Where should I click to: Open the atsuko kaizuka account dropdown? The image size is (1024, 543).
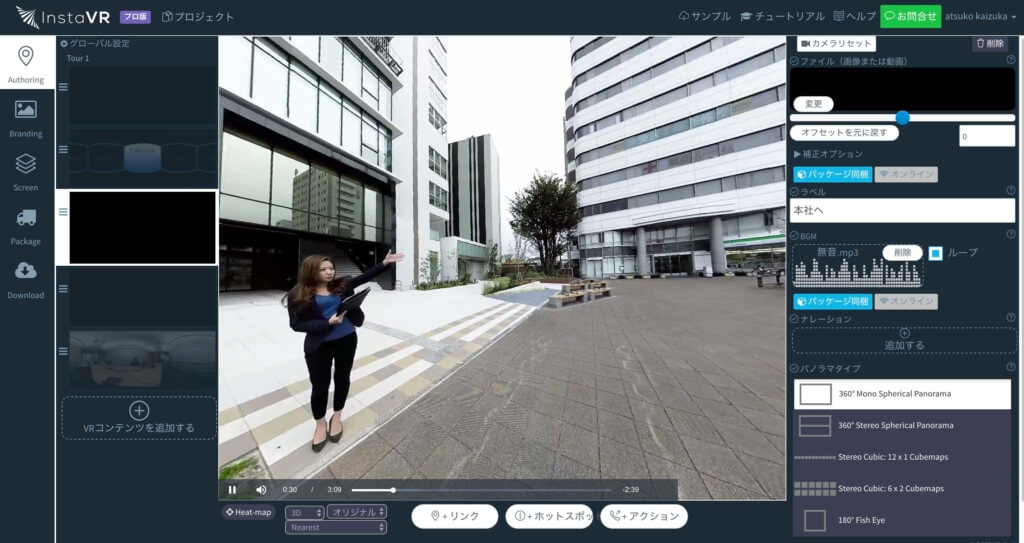(x=980, y=16)
